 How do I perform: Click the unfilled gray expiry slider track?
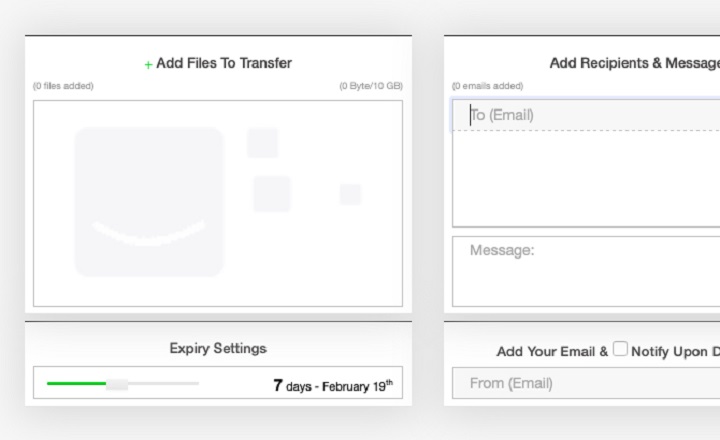[x=165, y=383]
